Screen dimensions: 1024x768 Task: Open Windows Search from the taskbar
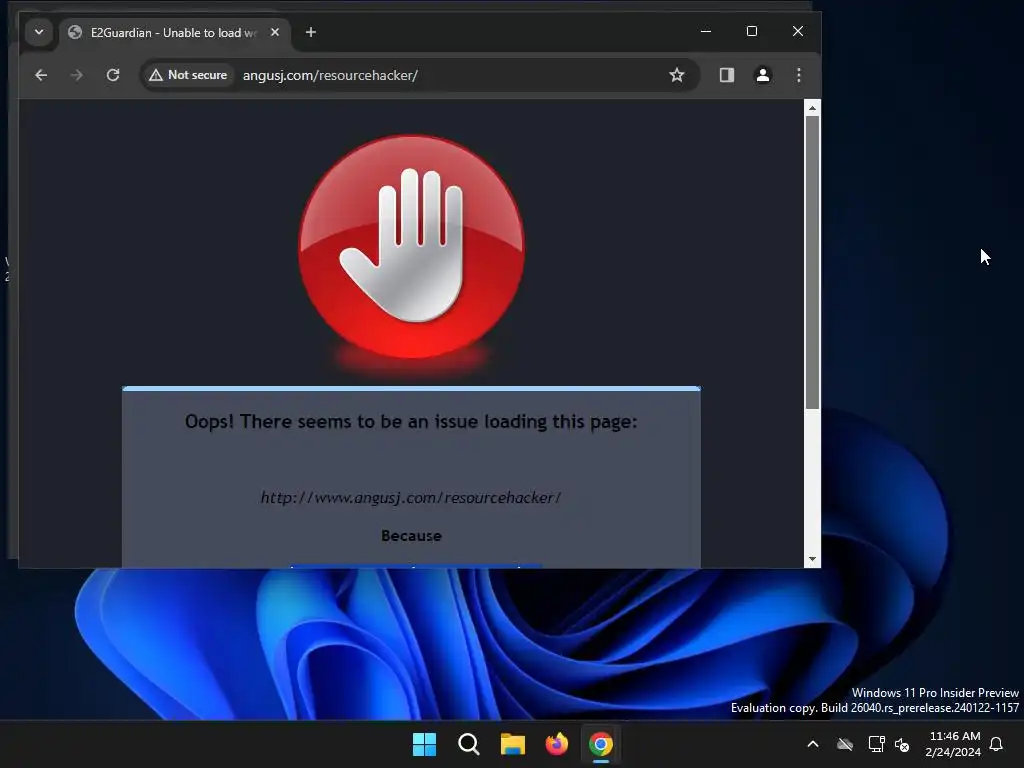click(469, 744)
